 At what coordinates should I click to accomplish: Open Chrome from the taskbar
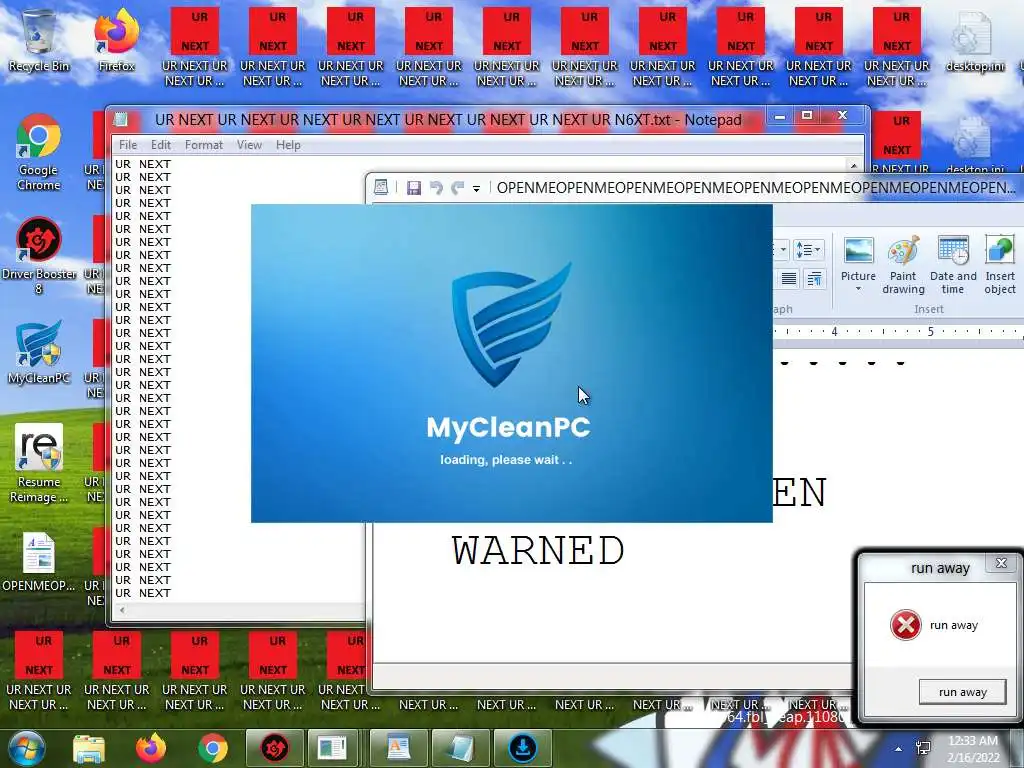click(213, 748)
